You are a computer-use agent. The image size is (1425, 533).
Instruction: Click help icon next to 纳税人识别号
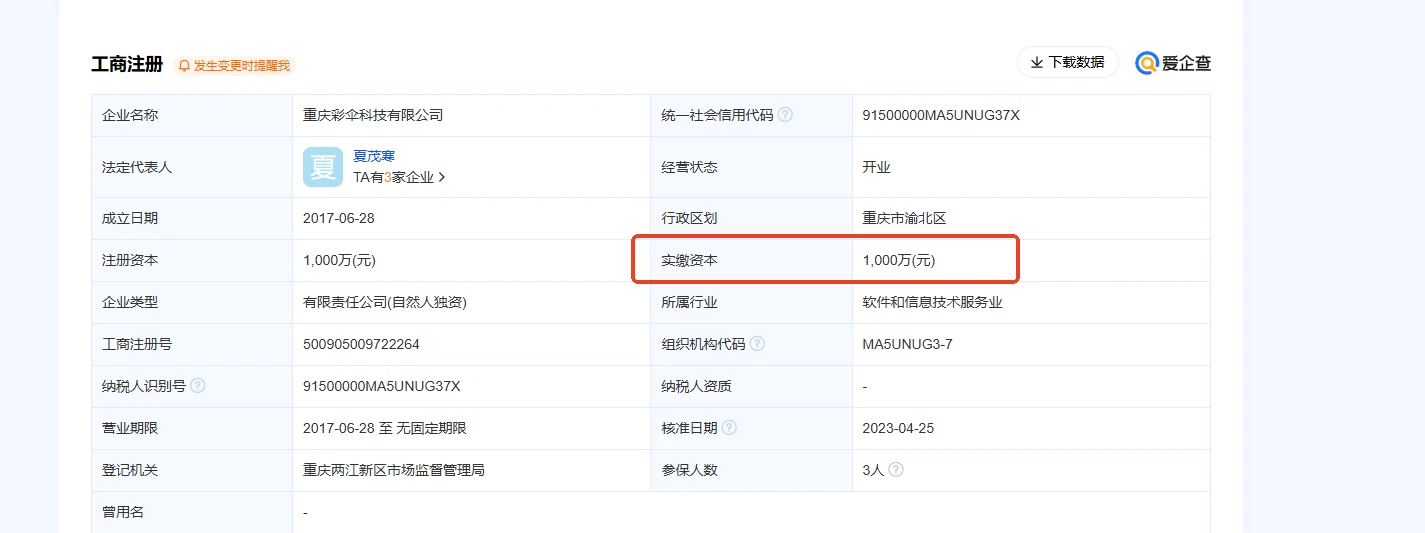[x=197, y=386]
